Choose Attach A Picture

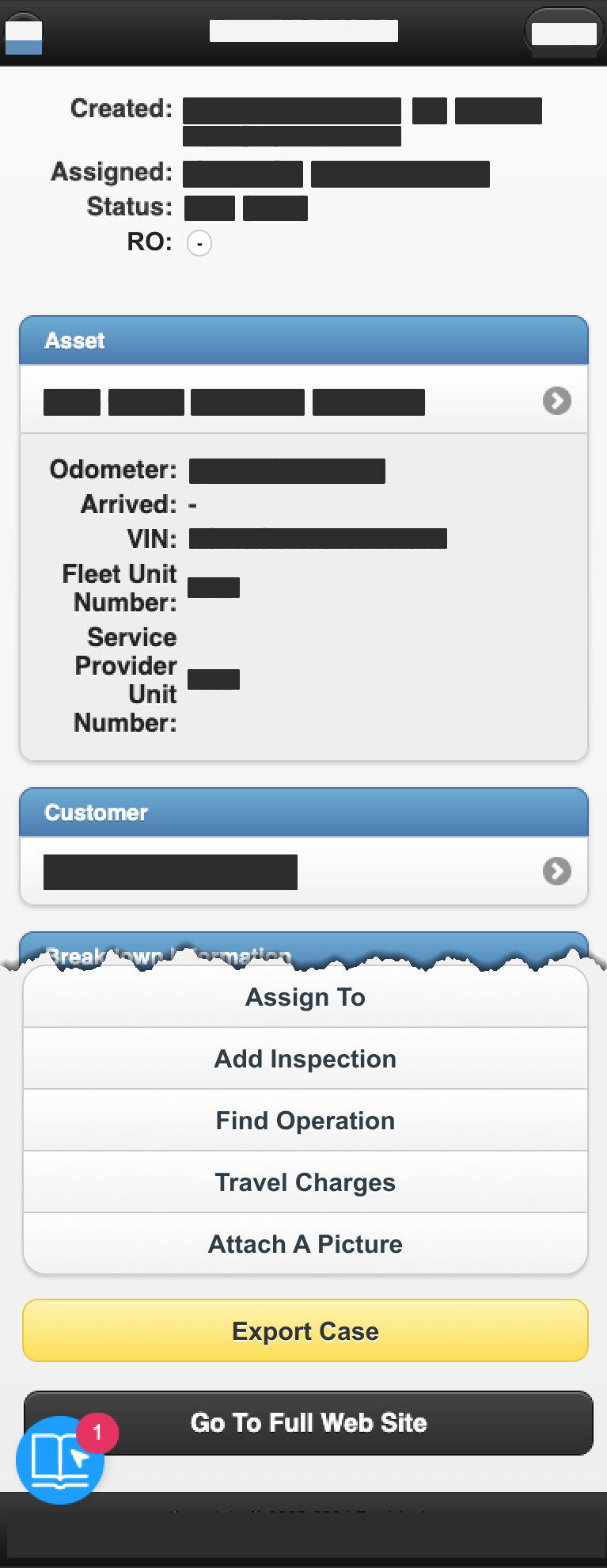pos(305,1244)
